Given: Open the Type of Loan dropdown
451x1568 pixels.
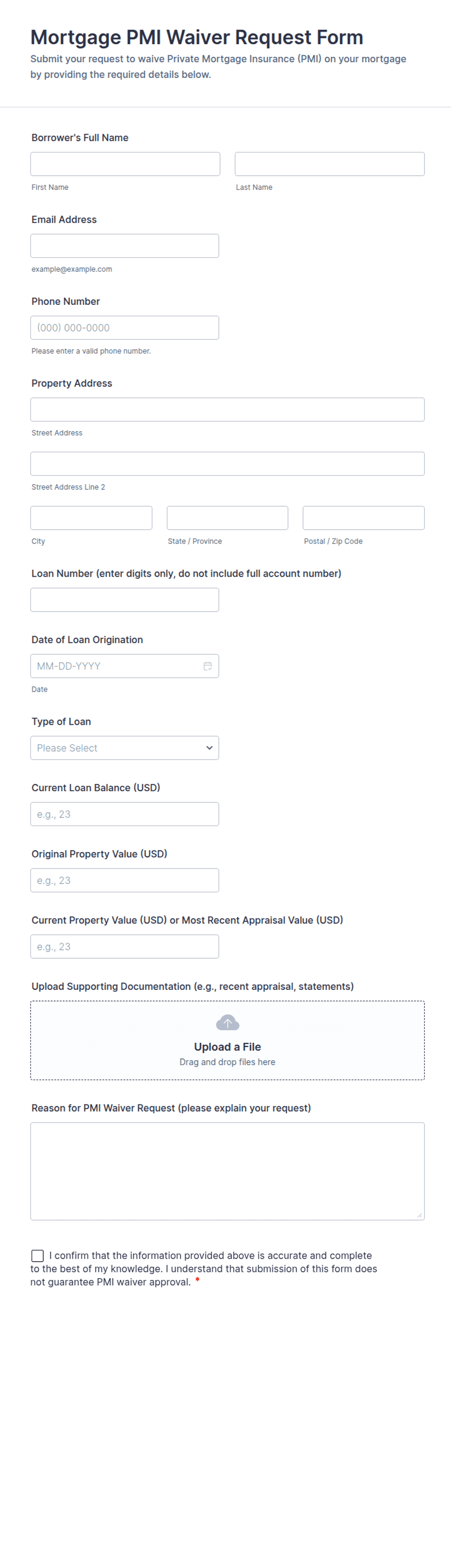Looking at the screenshot, I should [x=125, y=748].
